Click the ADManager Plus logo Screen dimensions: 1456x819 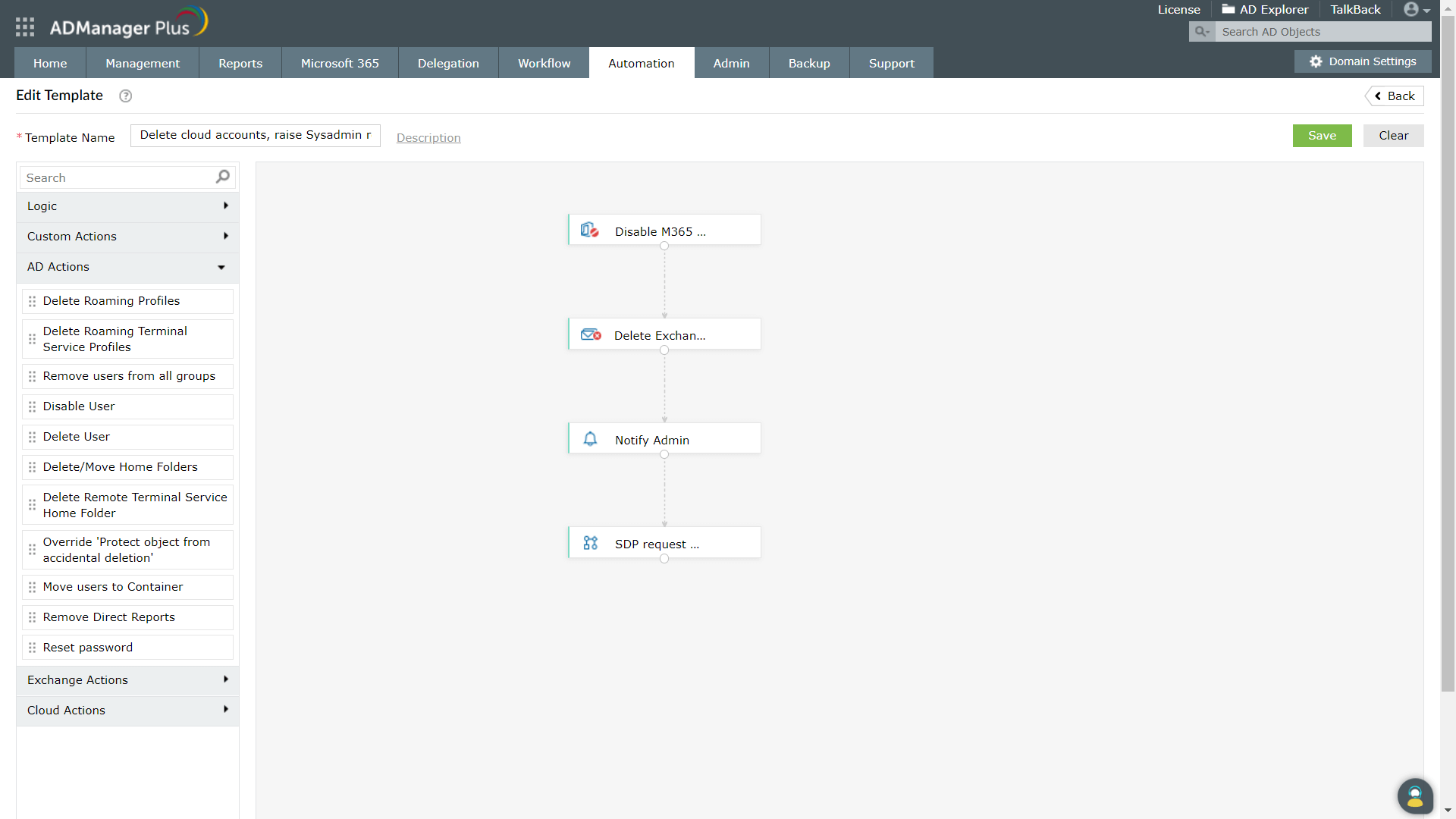point(129,24)
